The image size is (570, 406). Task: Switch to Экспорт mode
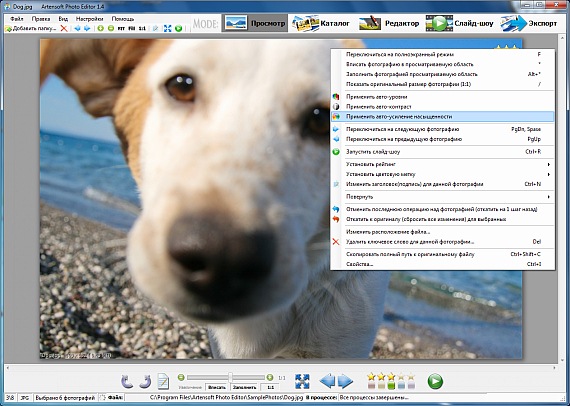(x=529, y=23)
